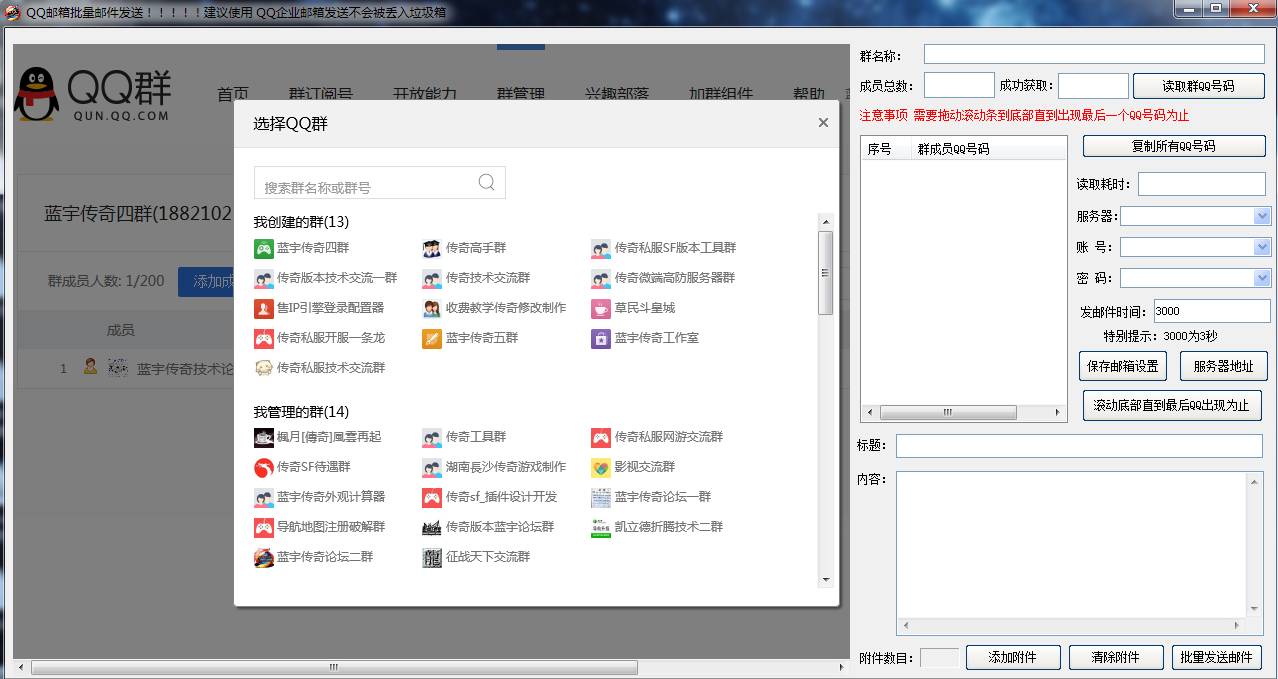Open the 密码 dropdown
Viewport: 1278px width, 679px height.
[x=1262, y=278]
